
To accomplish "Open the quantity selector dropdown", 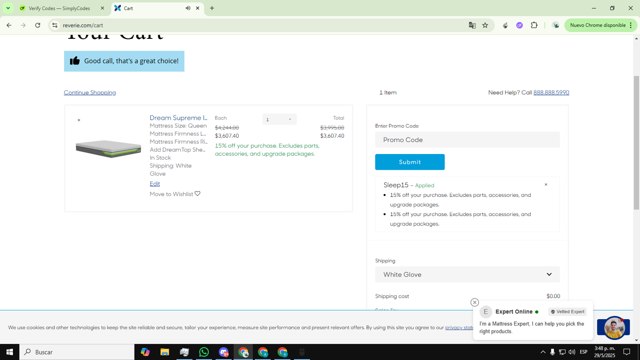I will 279,119.
